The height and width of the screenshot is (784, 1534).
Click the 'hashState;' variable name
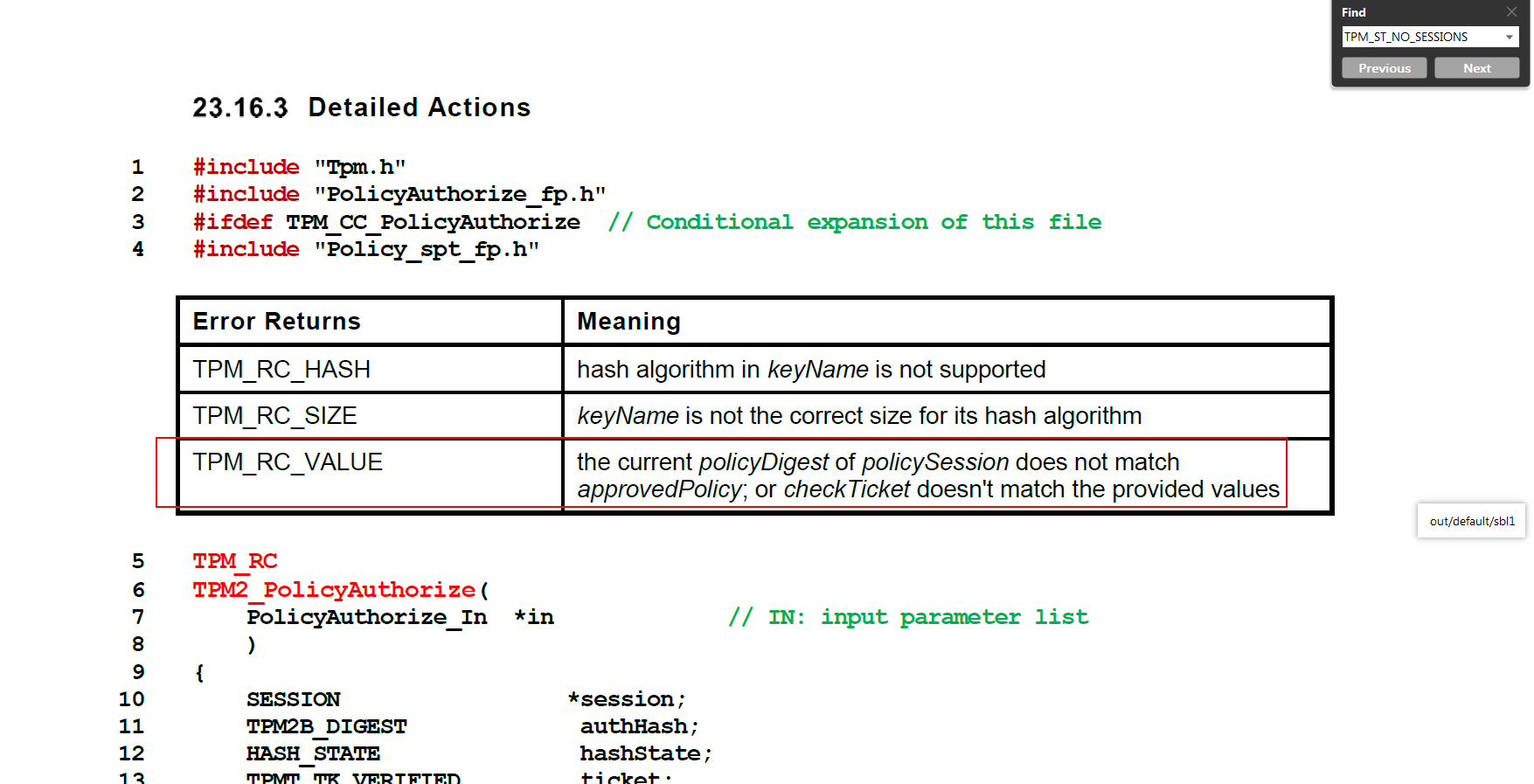pos(646,753)
